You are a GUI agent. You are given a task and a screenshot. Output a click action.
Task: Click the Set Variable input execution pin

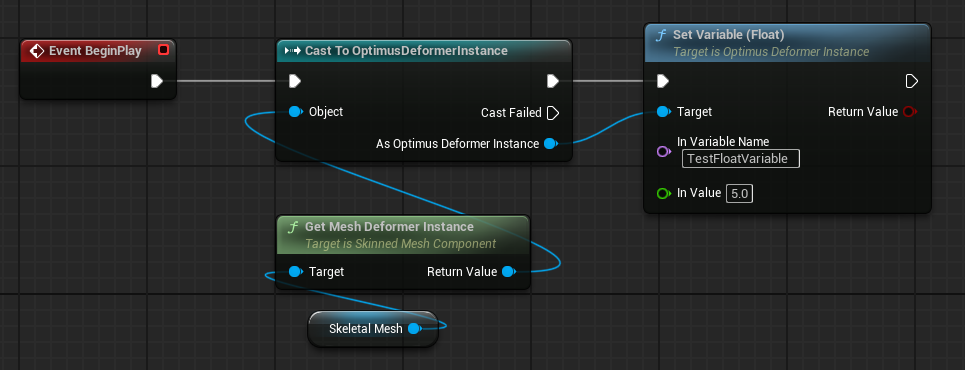663,81
